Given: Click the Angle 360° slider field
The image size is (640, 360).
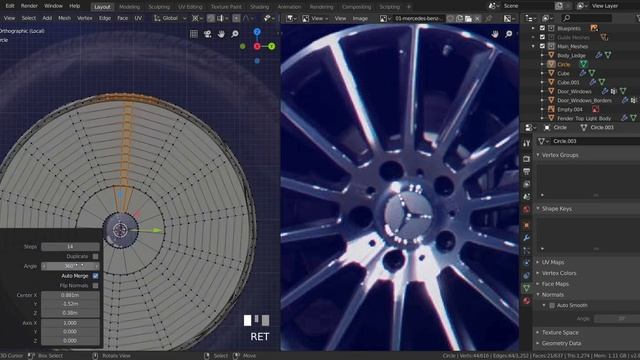Looking at the screenshot, I should click(70, 266).
